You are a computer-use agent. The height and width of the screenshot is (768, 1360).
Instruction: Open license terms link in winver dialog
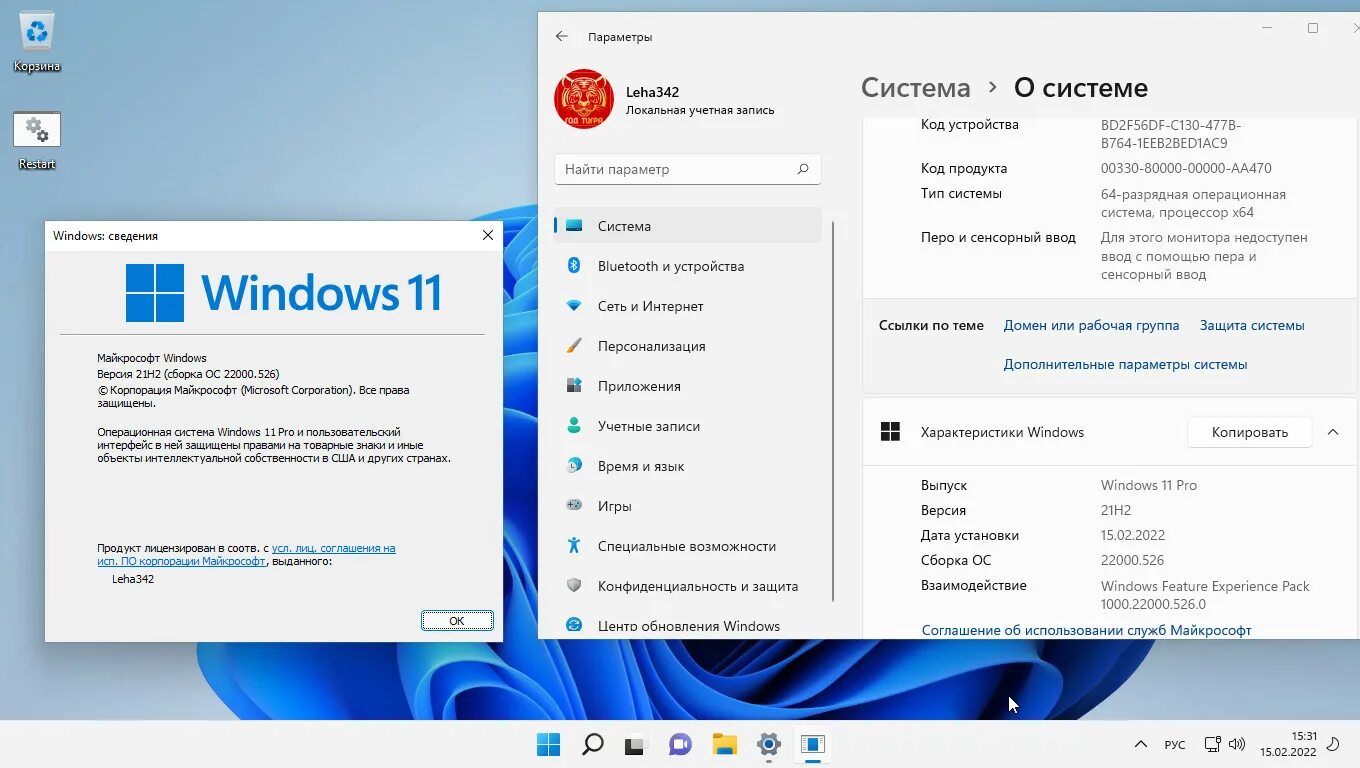pyautogui.click(x=248, y=555)
